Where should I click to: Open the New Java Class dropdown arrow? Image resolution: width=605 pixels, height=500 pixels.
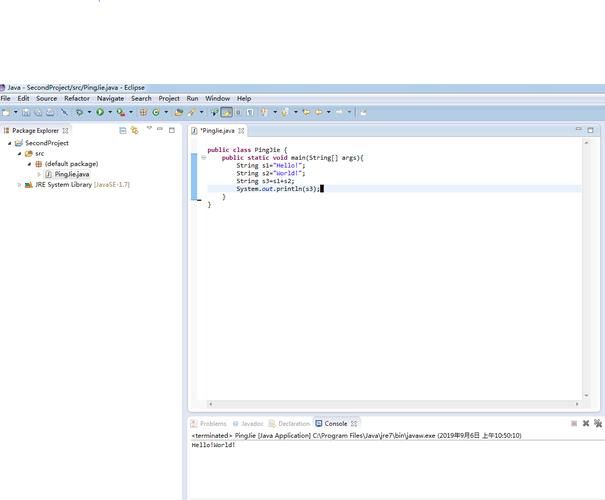tap(166, 112)
